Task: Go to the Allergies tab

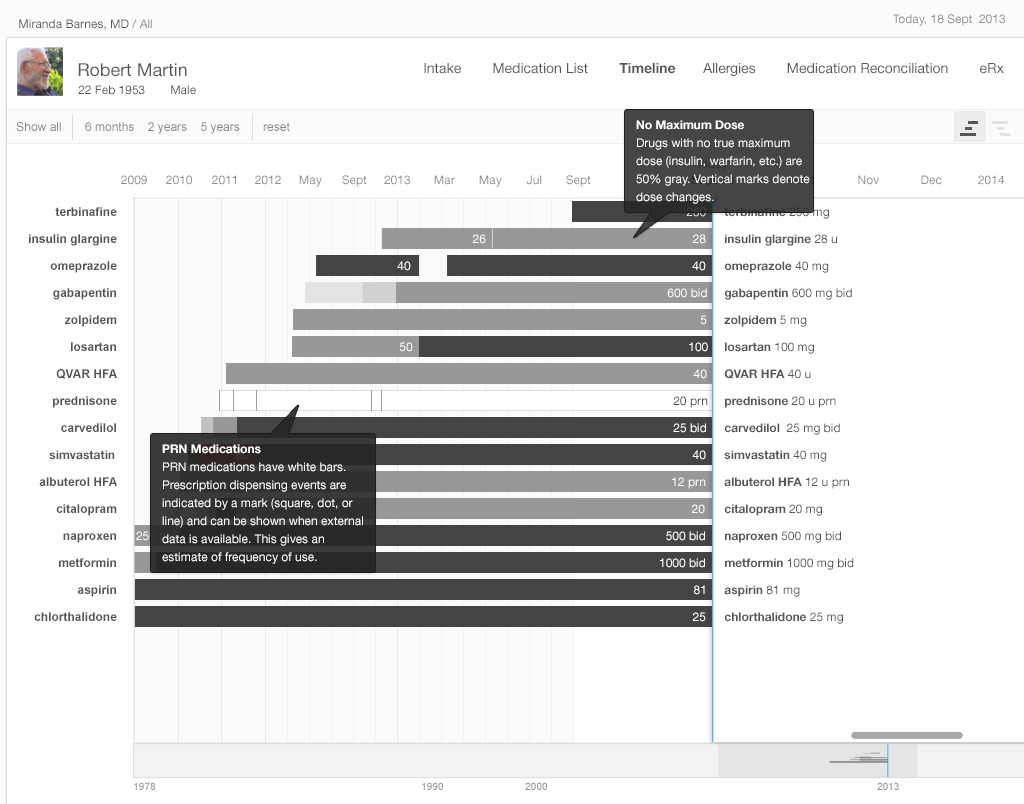Action: [x=729, y=68]
